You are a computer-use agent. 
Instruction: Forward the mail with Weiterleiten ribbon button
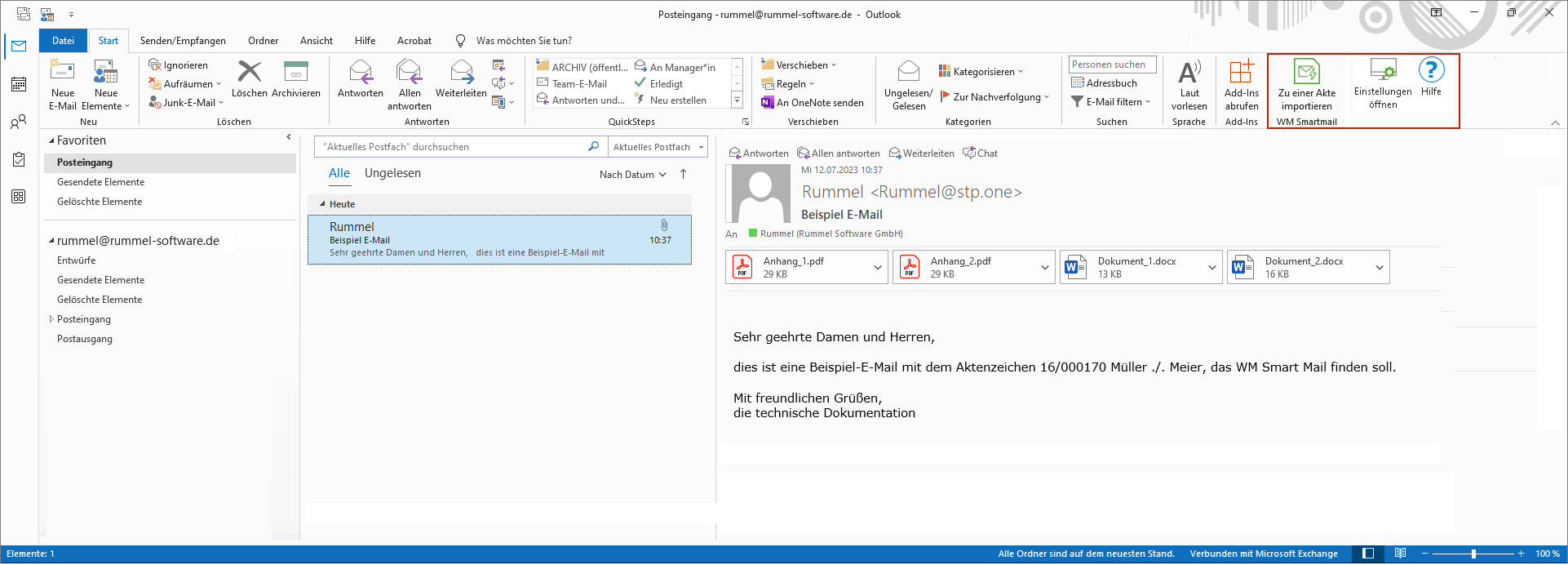tap(461, 79)
